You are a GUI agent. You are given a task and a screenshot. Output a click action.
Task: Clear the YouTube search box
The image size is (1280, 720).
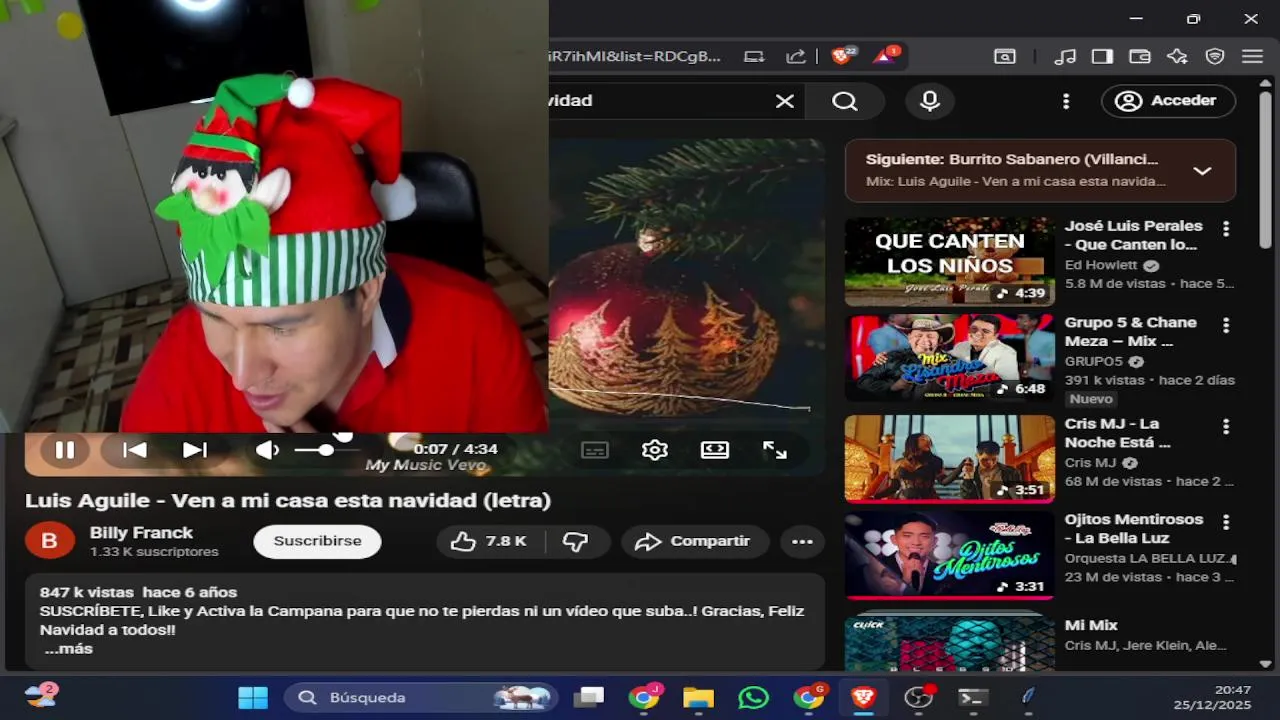(785, 101)
